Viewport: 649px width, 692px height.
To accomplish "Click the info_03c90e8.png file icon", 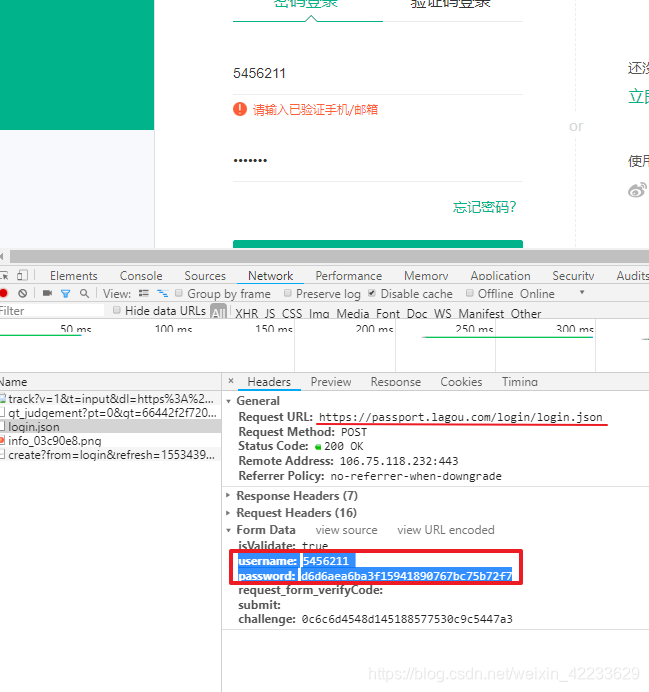I will 2,440.
